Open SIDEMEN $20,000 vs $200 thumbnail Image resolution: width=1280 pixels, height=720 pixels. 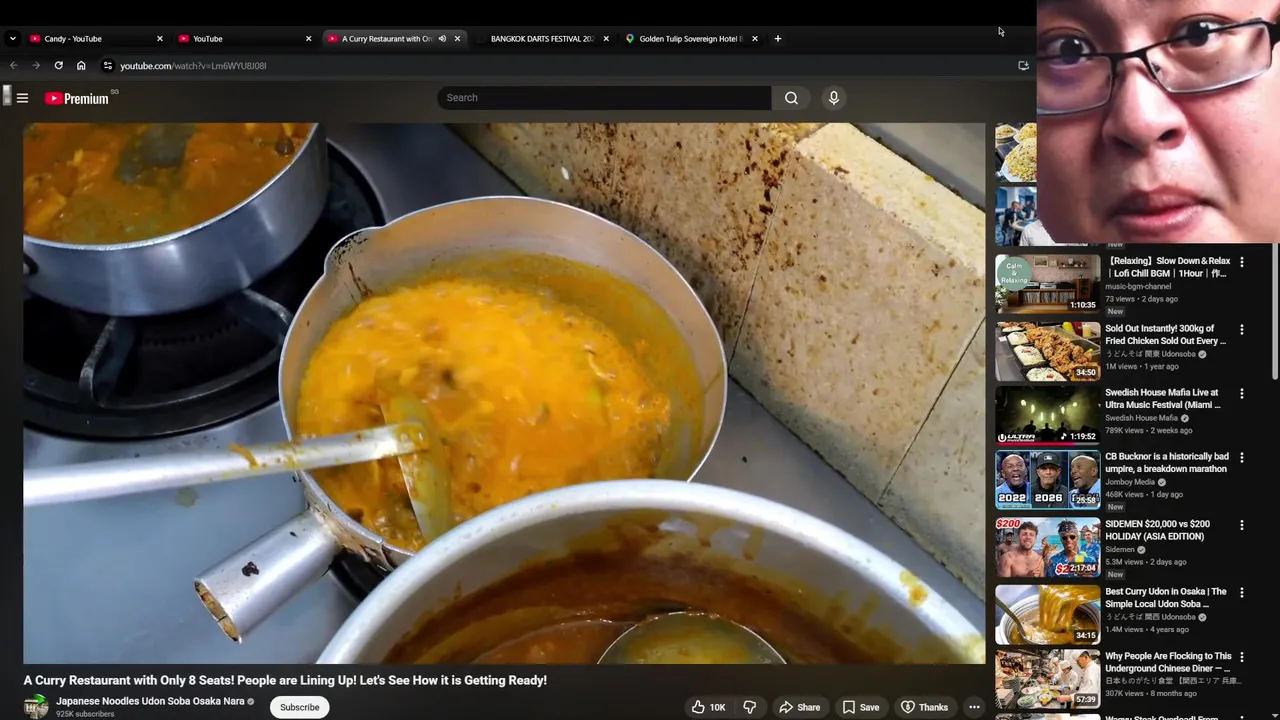point(1047,547)
